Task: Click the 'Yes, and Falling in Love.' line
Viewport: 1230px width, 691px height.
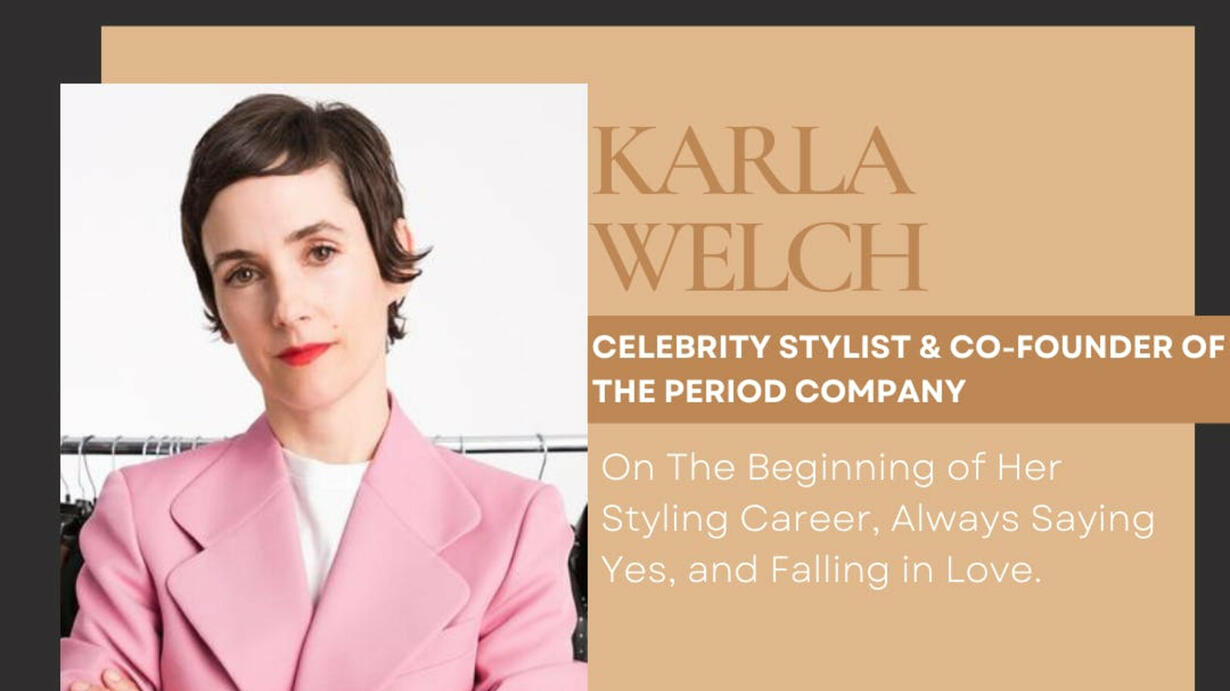Action: [822, 570]
